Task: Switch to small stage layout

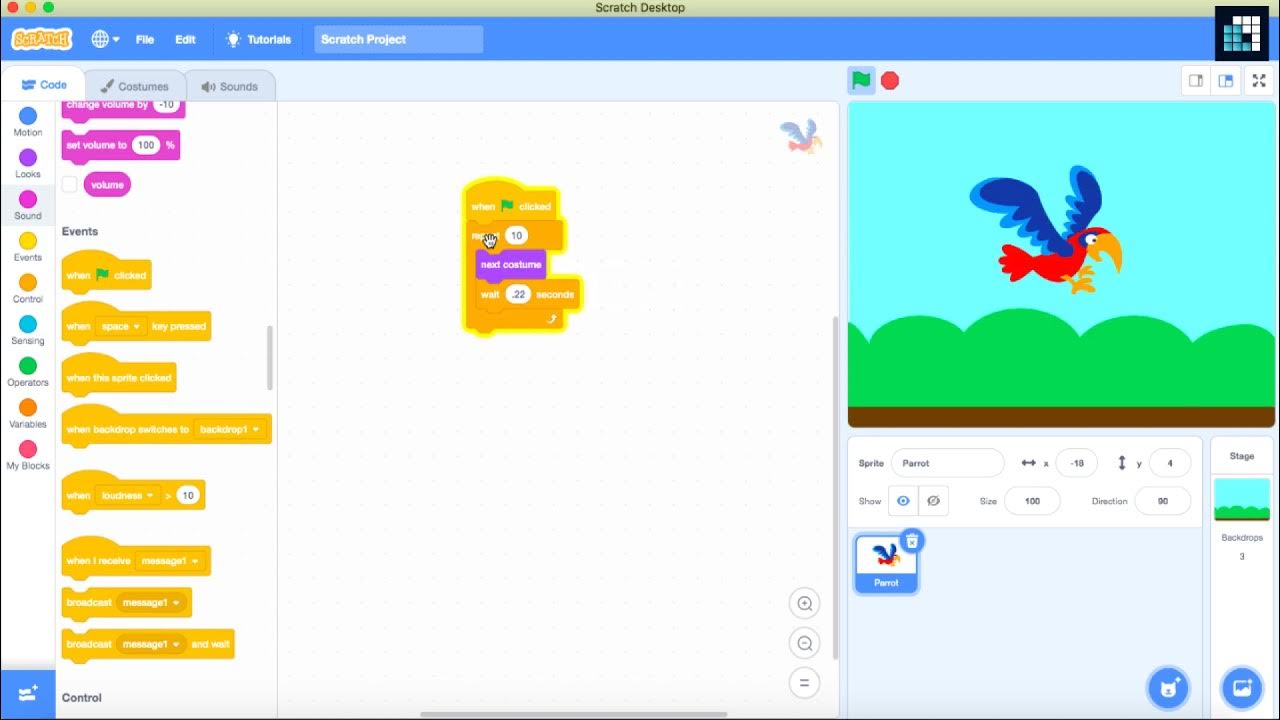Action: 1195,81
